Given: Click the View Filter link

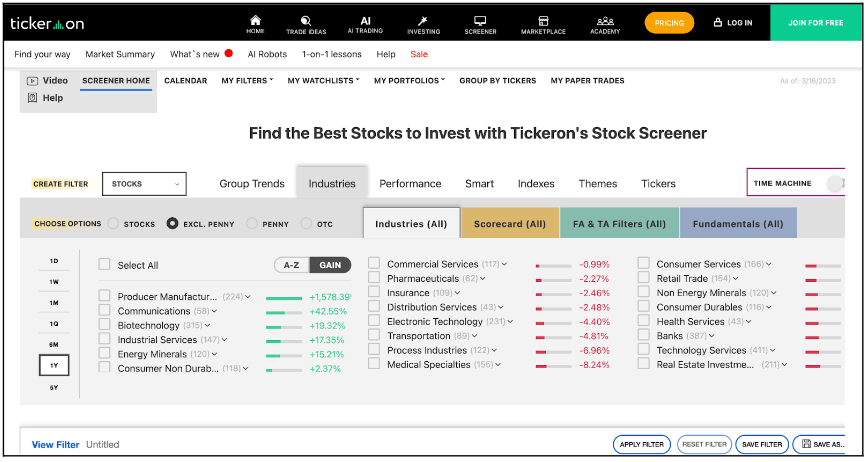Looking at the screenshot, I should point(55,444).
